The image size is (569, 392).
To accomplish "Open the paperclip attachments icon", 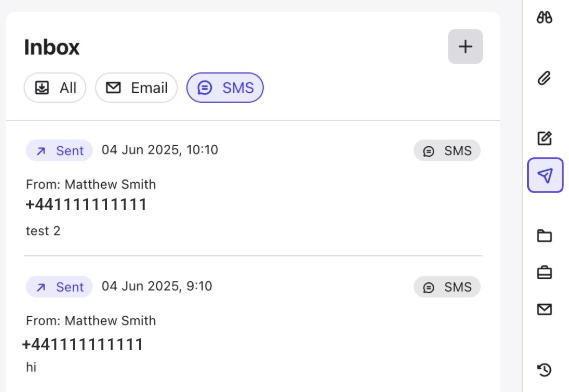I will point(544,78).
